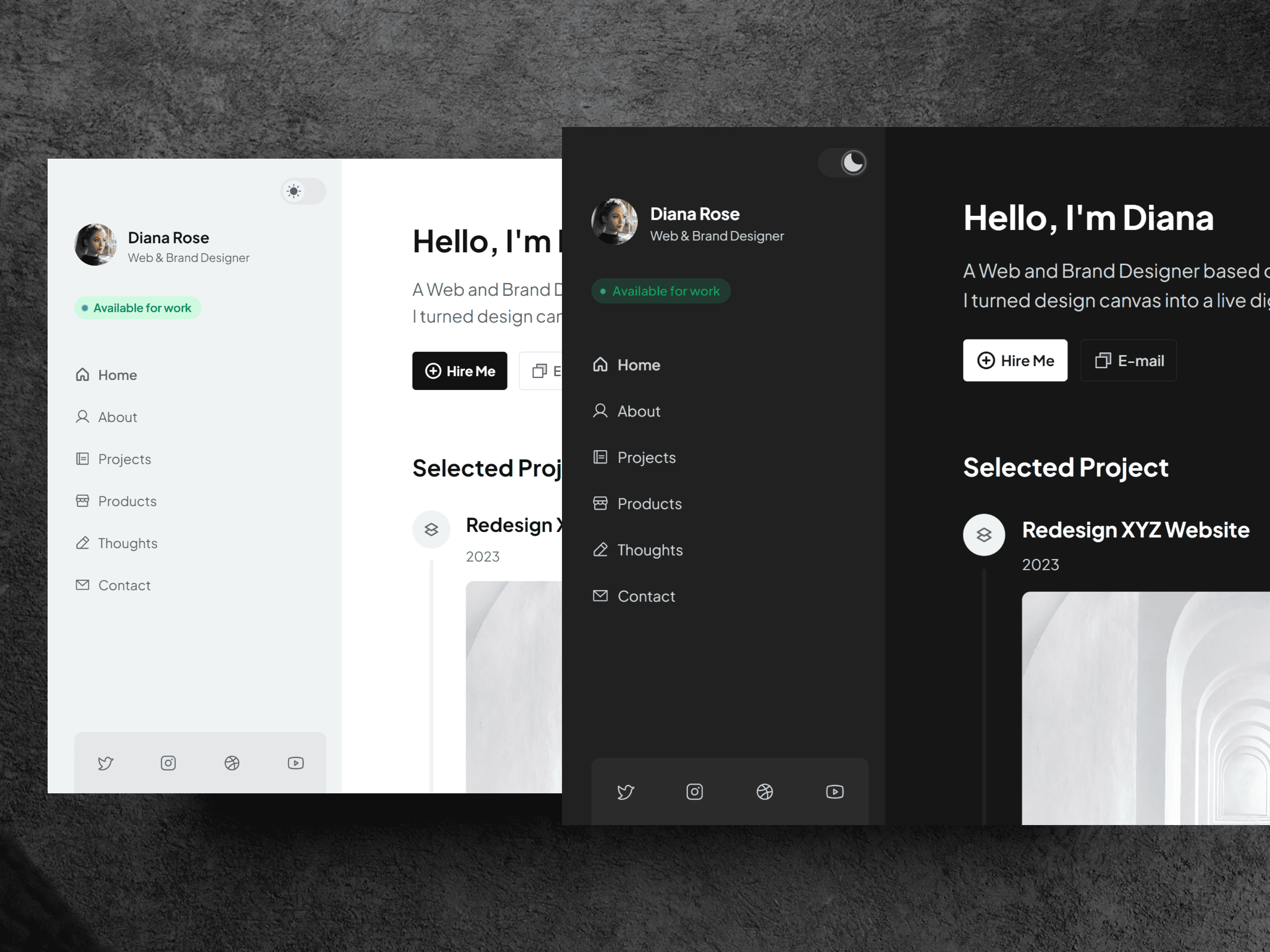This screenshot has width=1270, height=952.
Task: Click the Projects grid icon in sidebar
Action: (x=82, y=458)
